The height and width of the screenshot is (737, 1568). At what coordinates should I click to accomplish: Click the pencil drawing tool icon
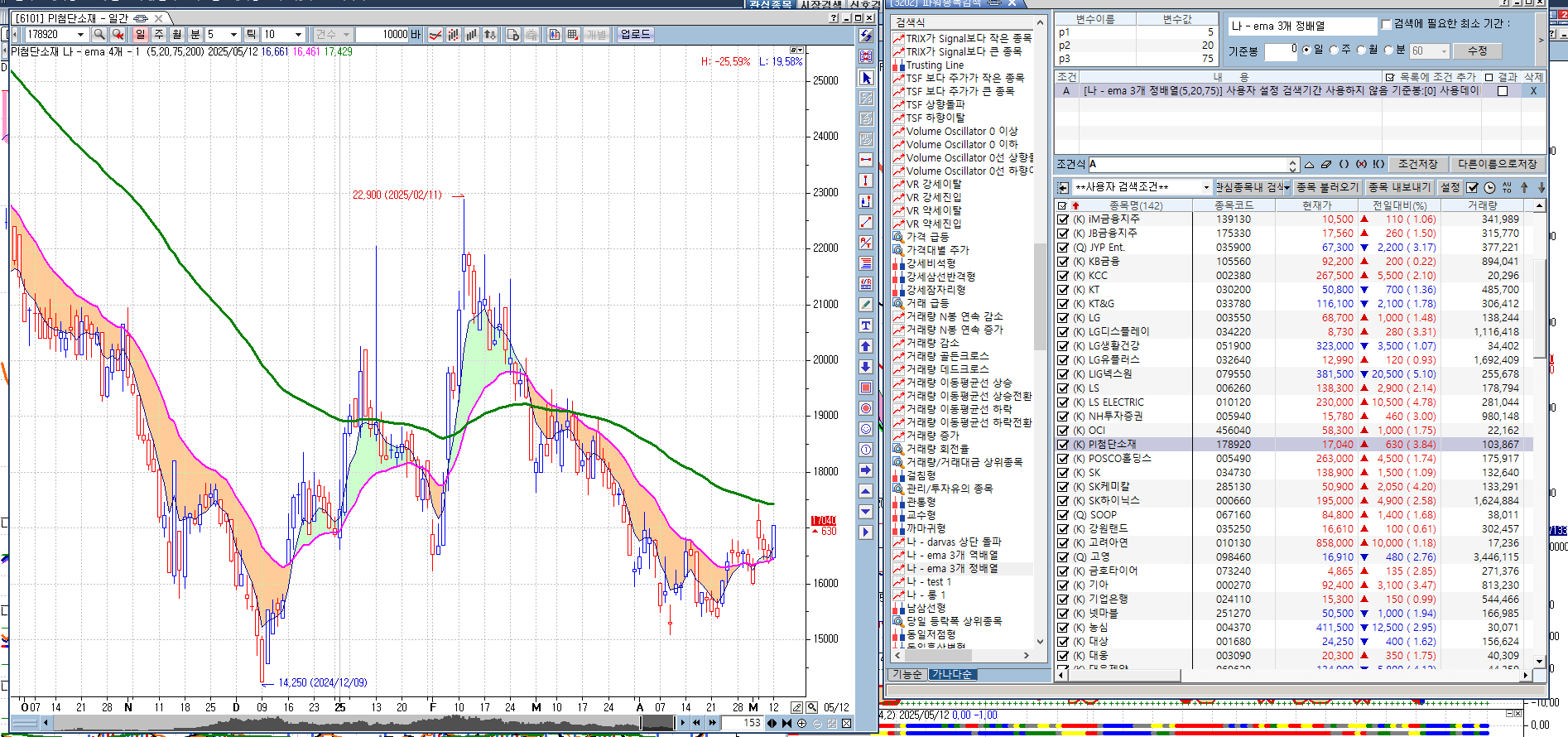[866, 305]
